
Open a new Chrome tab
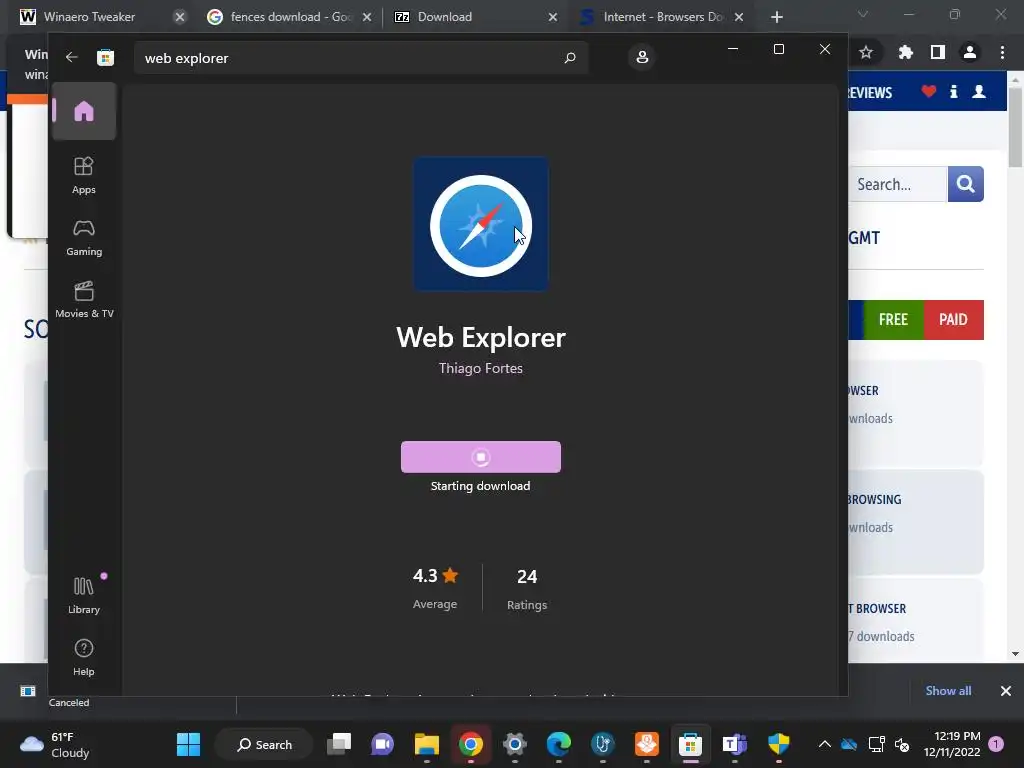[x=776, y=17]
